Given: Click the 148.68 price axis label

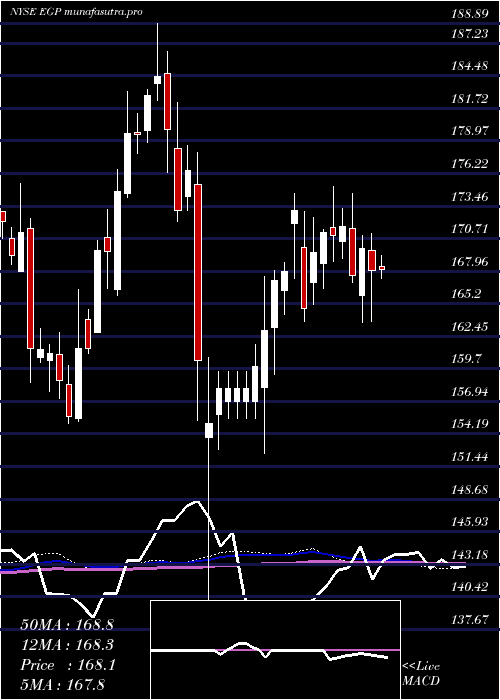Looking at the screenshot, I should 469,489.
